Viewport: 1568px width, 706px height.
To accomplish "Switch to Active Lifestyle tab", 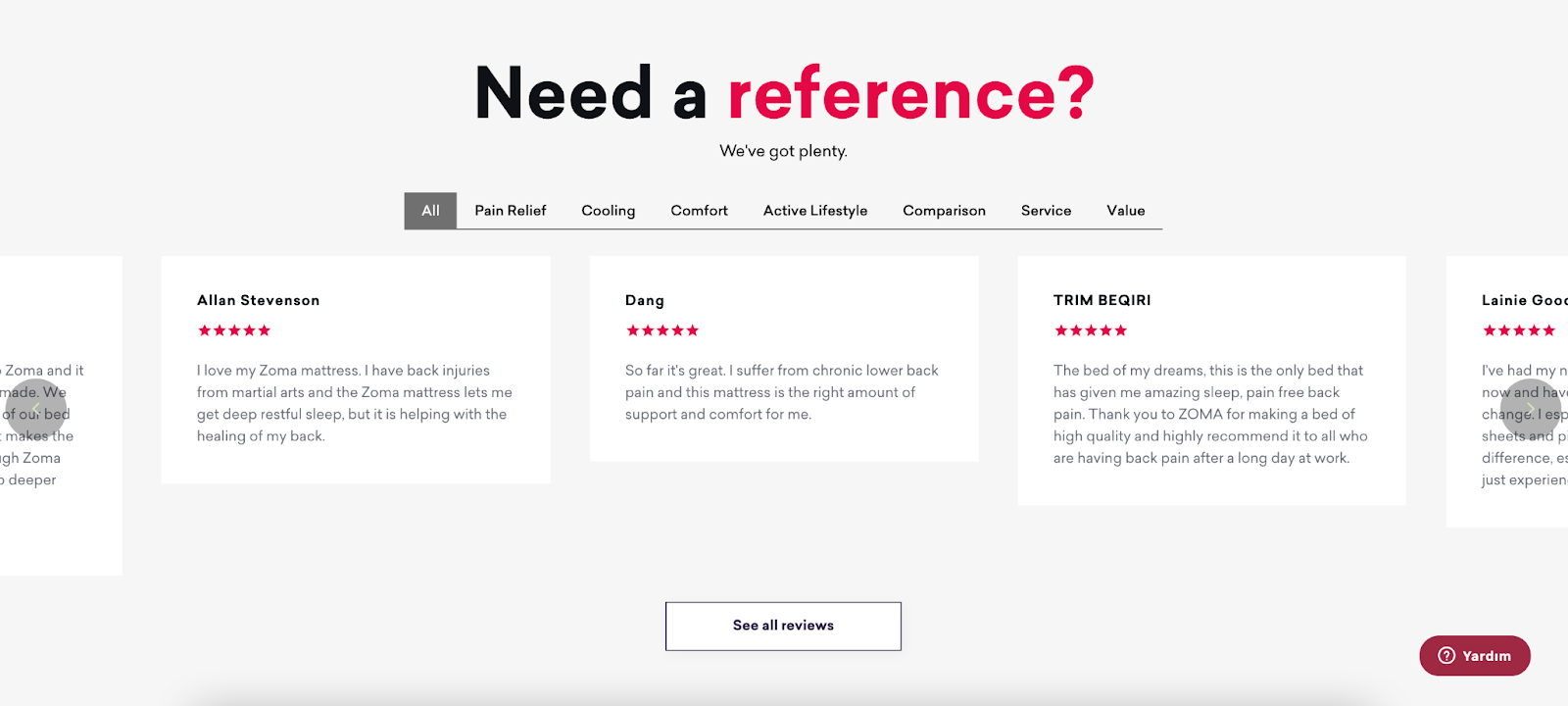I will [815, 211].
